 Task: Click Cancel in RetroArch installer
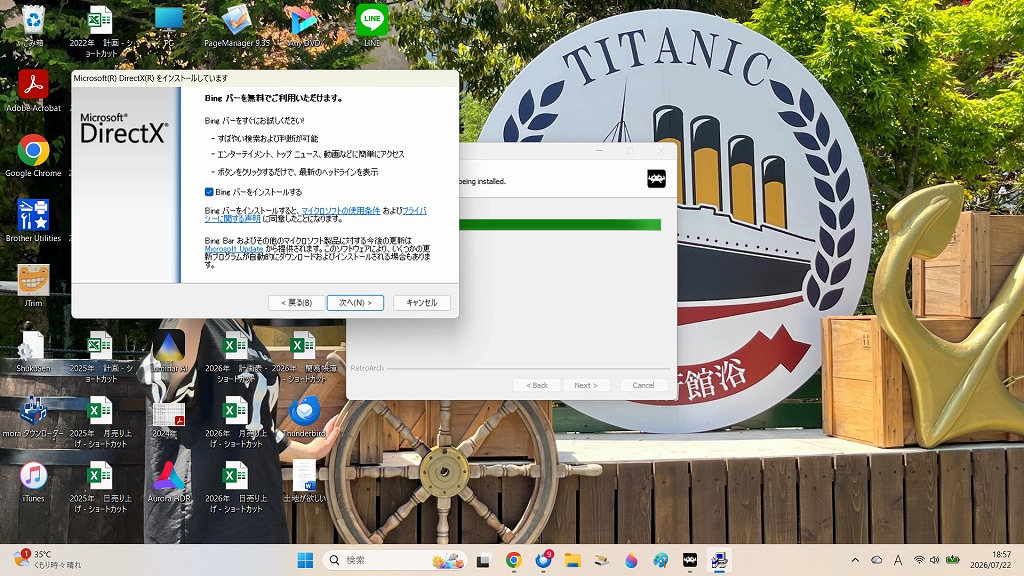pos(643,385)
